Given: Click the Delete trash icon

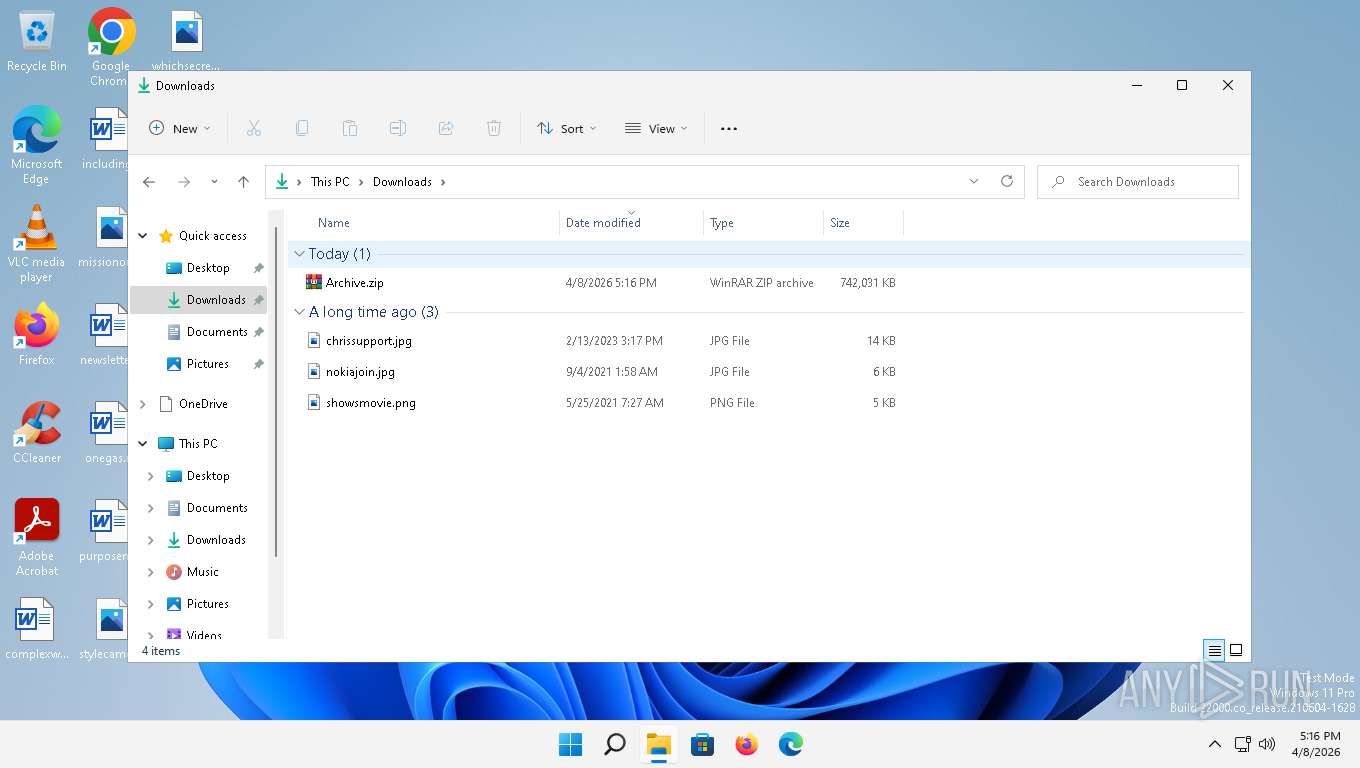Looking at the screenshot, I should 494,128.
